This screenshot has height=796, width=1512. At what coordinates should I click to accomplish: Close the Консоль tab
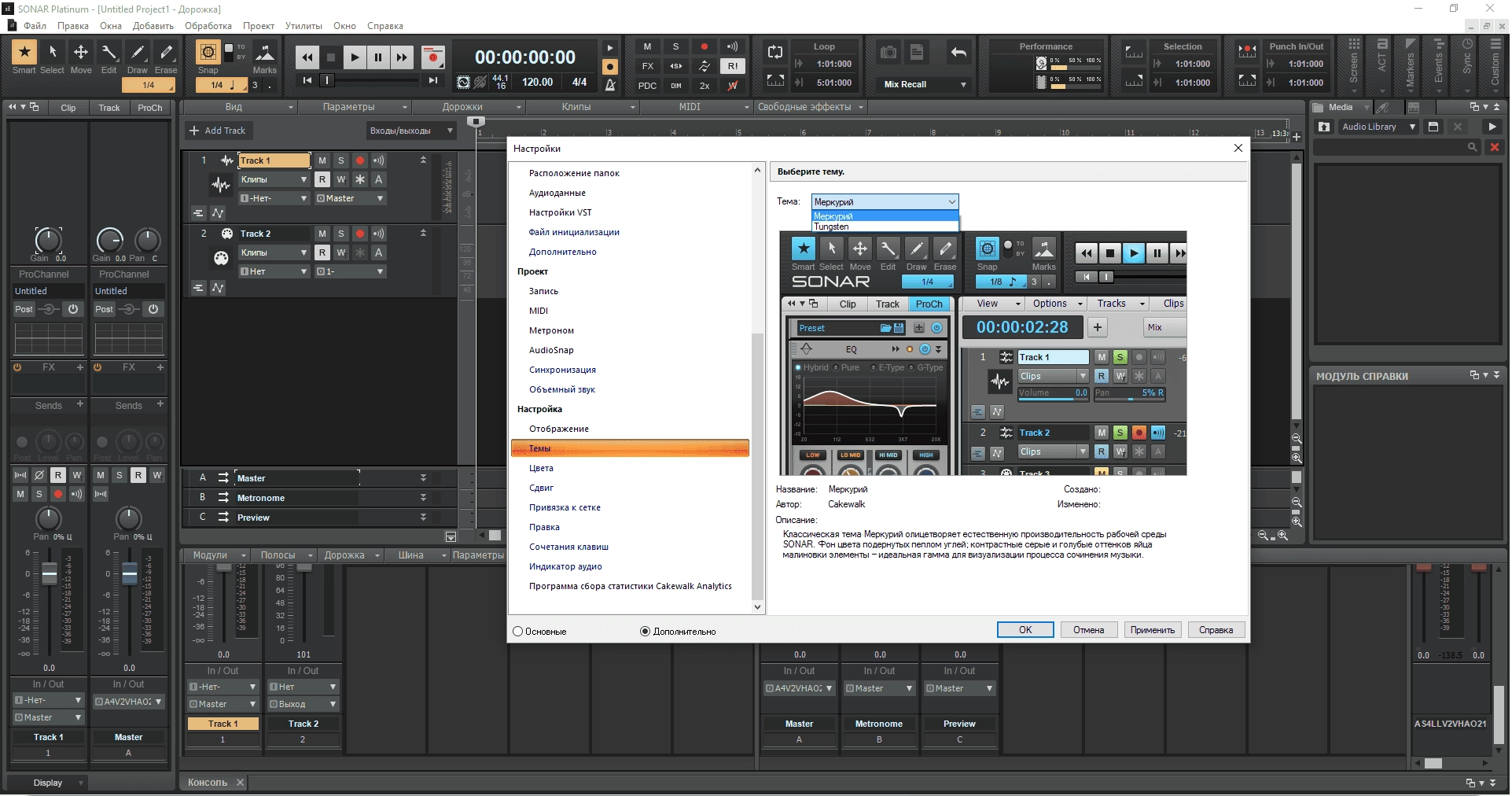241,783
